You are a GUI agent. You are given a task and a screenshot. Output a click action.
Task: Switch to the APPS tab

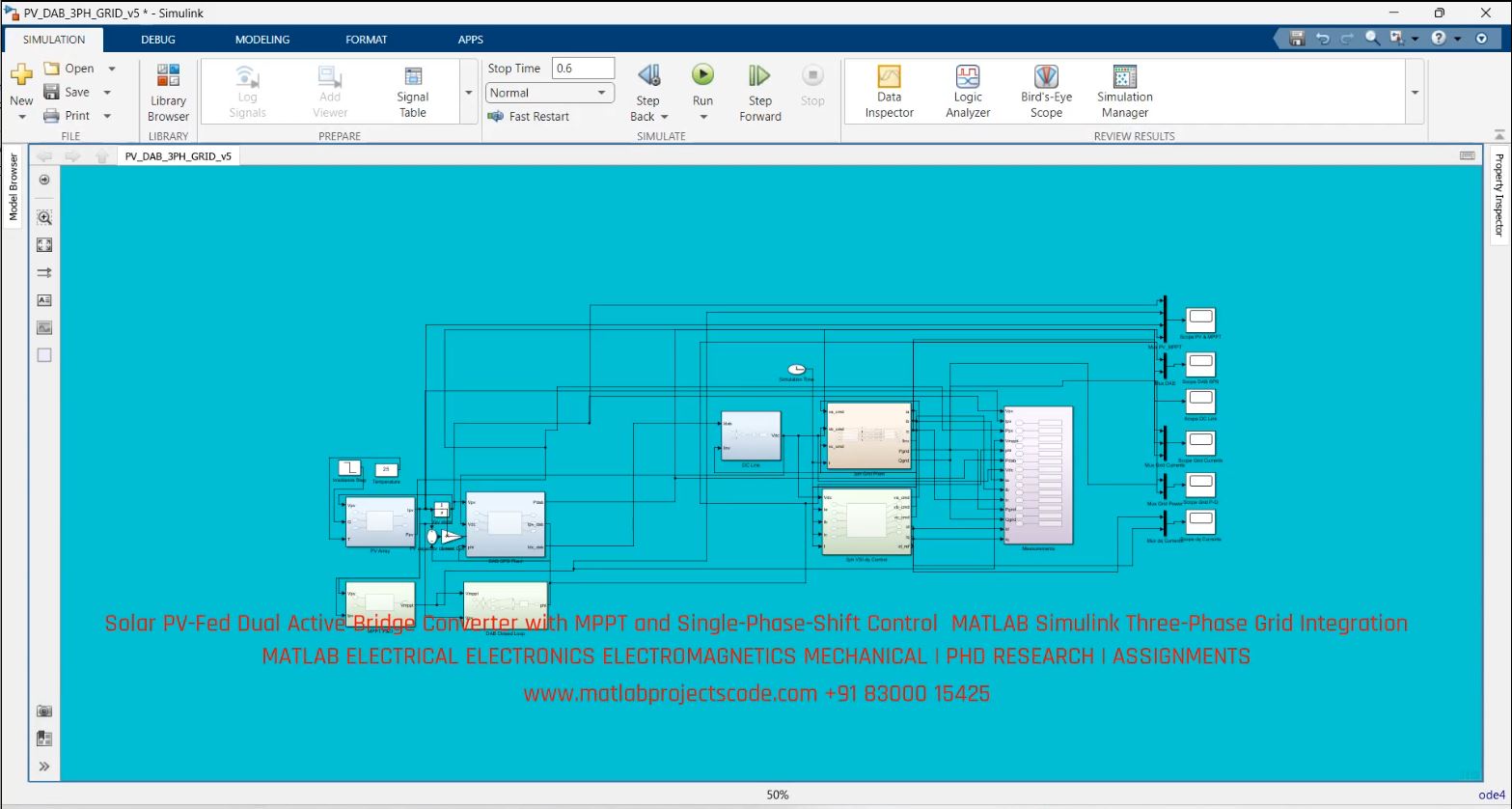tap(471, 40)
